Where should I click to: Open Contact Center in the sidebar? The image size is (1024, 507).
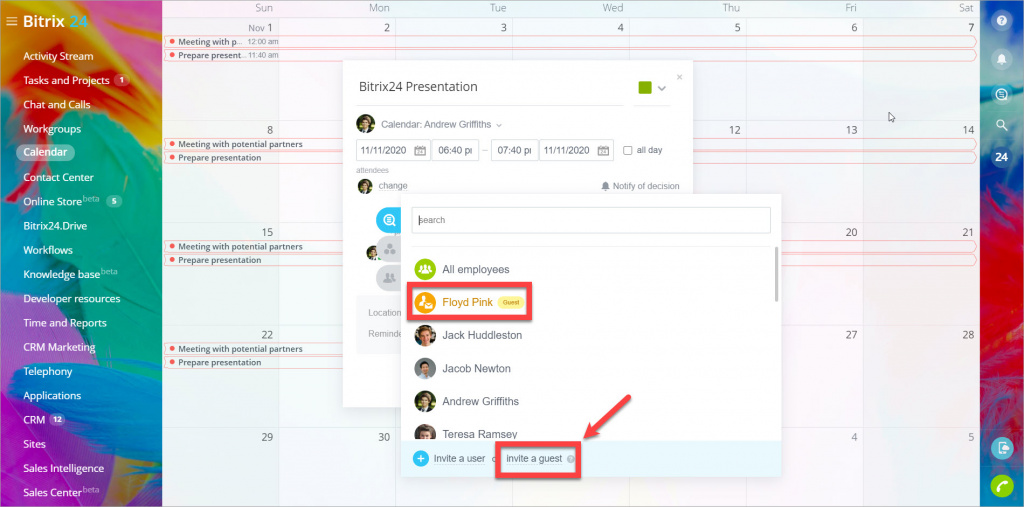pos(59,177)
